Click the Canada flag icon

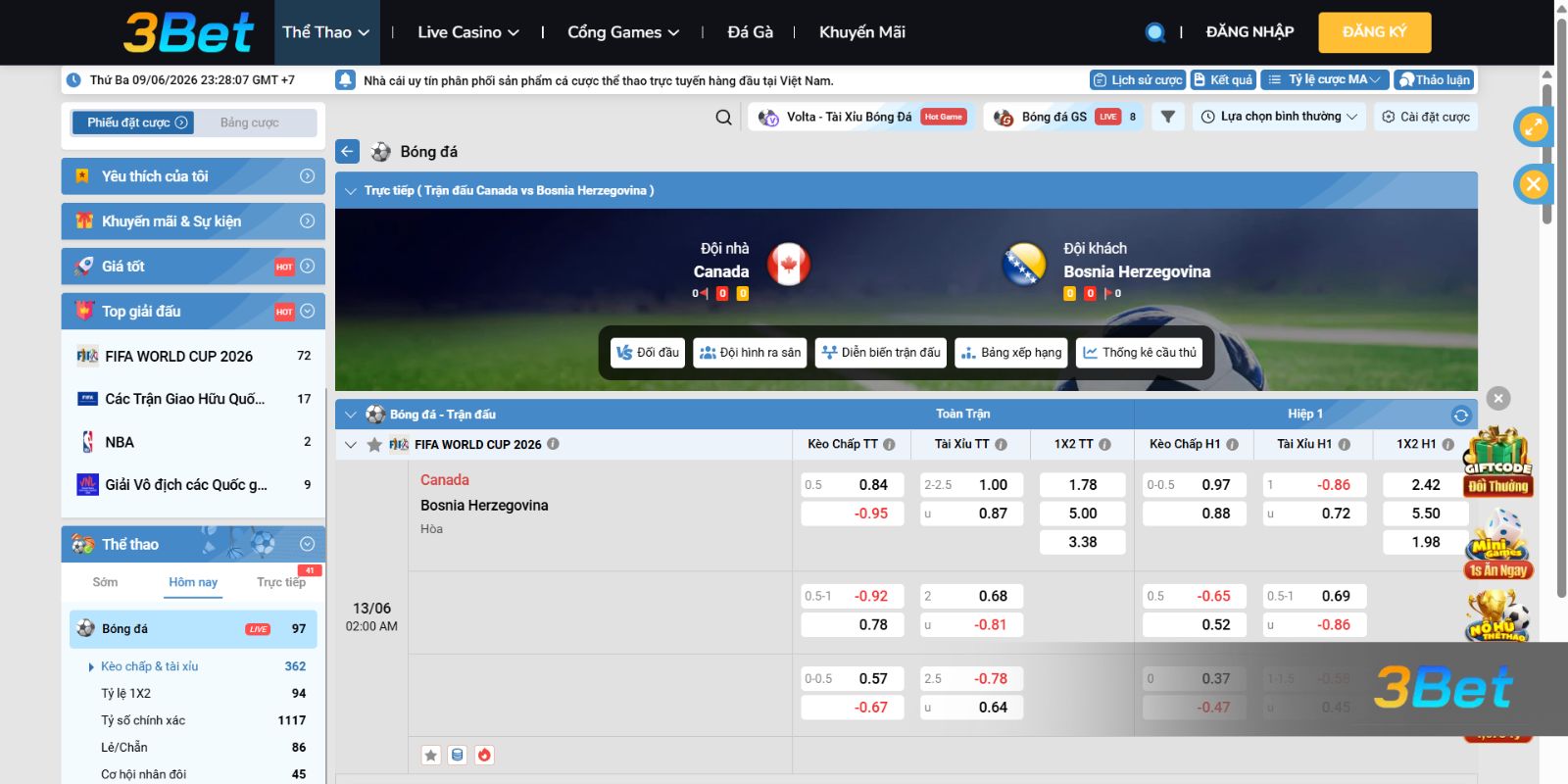point(788,265)
